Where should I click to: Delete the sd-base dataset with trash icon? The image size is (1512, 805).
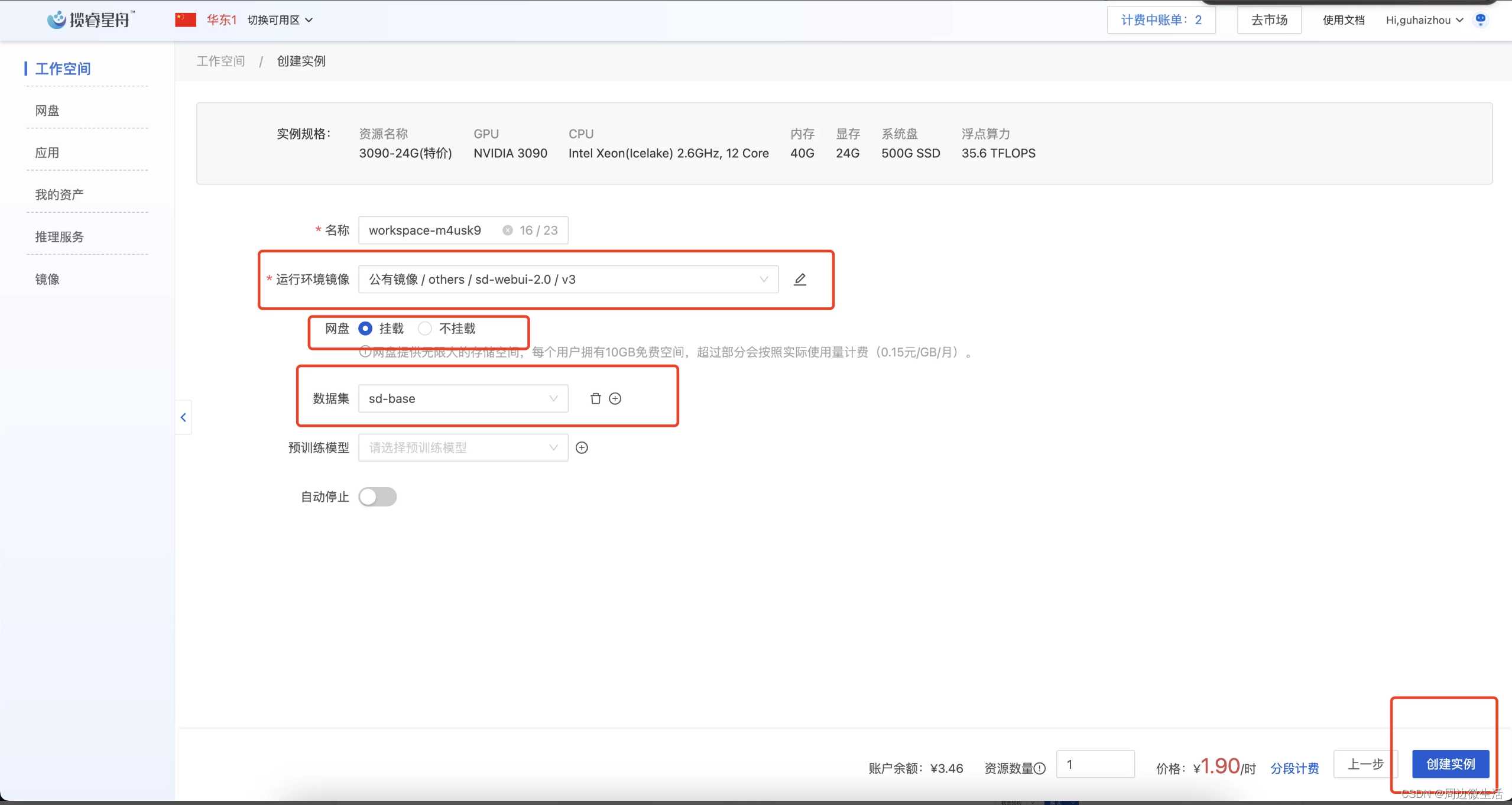pos(595,398)
